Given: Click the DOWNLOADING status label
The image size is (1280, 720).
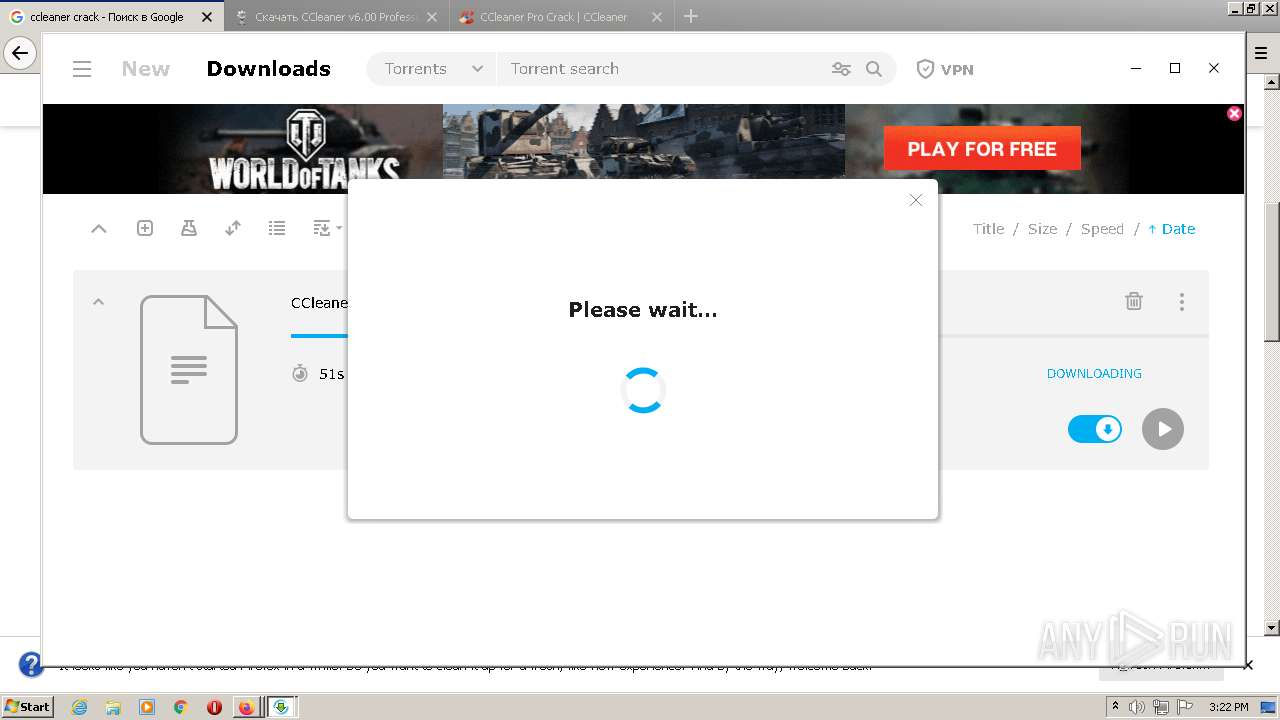Looking at the screenshot, I should pos(1094,373).
